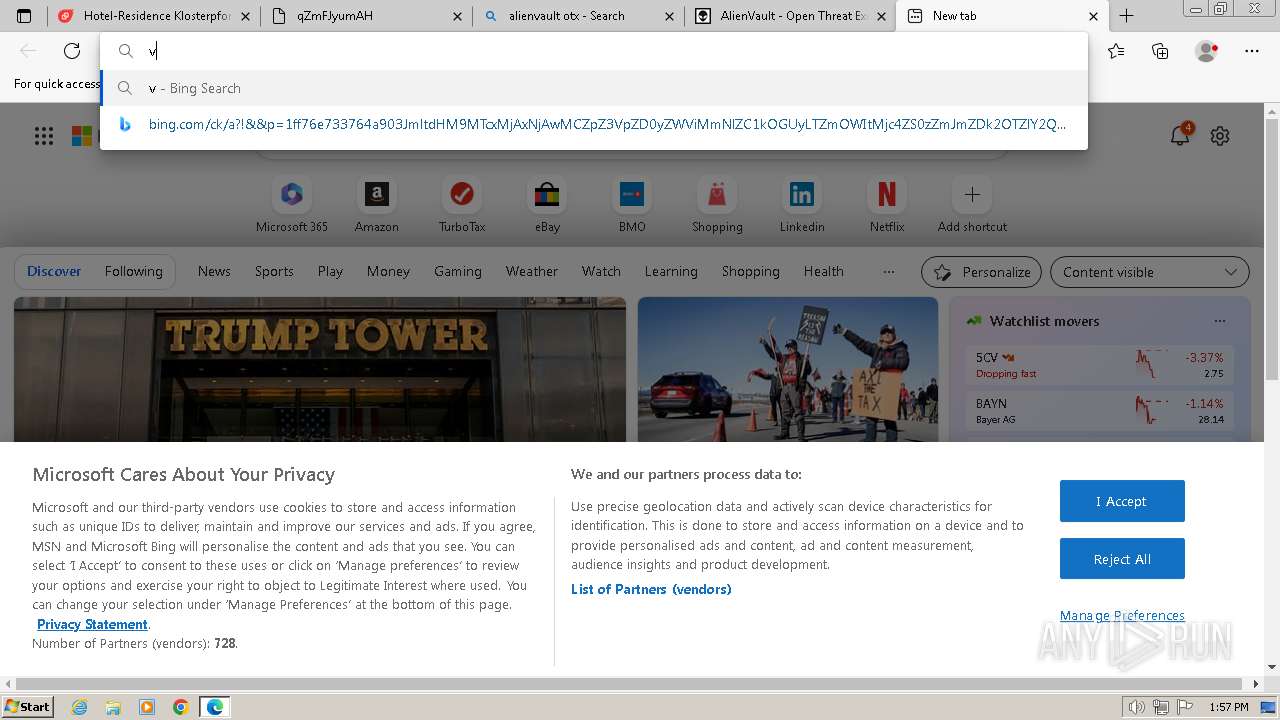Open the Health category
This screenshot has height=720, width=1280.
[x=823, y=271]
